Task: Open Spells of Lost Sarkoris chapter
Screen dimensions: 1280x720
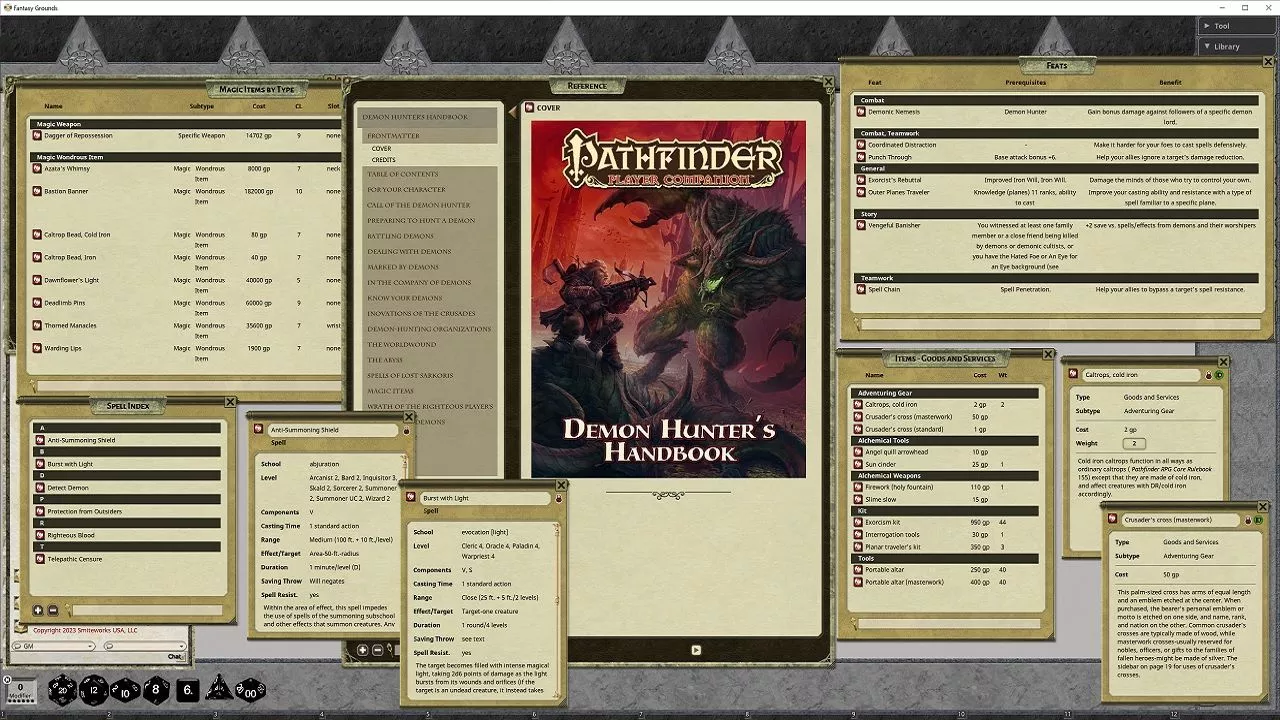Action: pos(409,375)
